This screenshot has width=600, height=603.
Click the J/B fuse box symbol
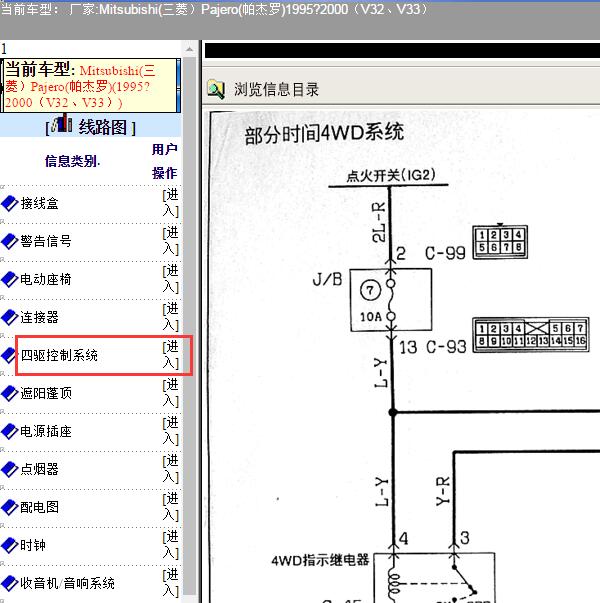coord(391,300)
